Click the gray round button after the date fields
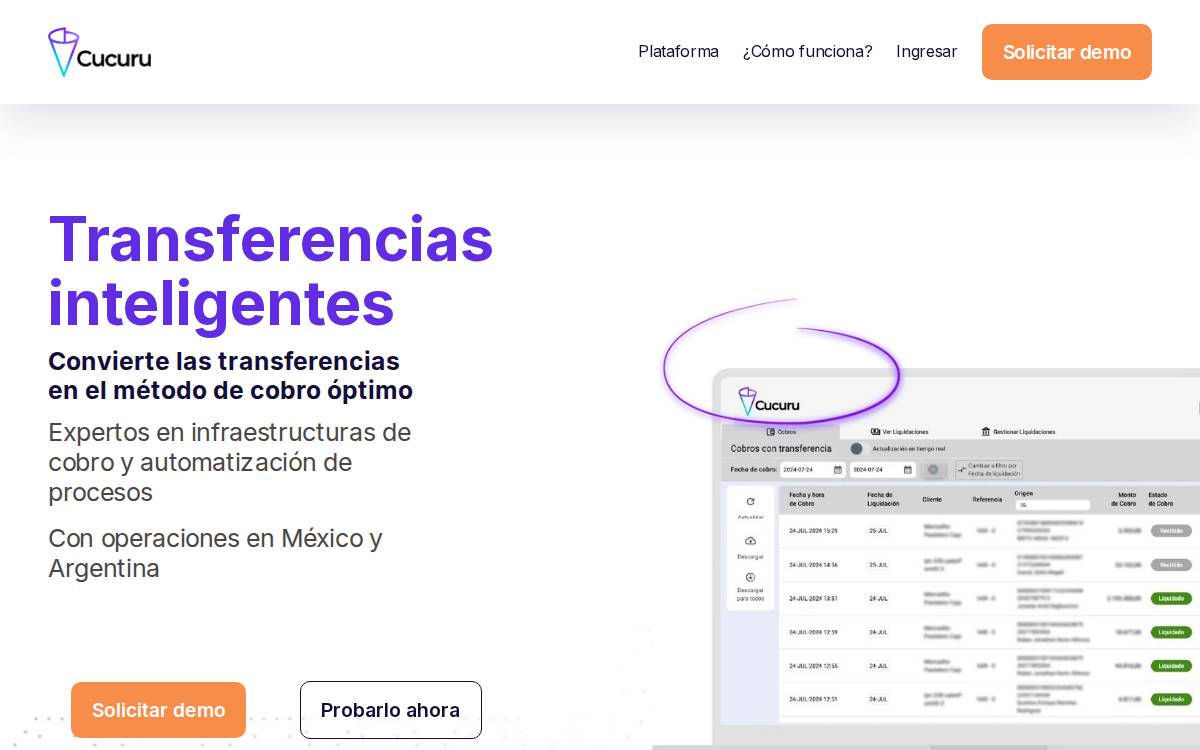 (933, 469)
